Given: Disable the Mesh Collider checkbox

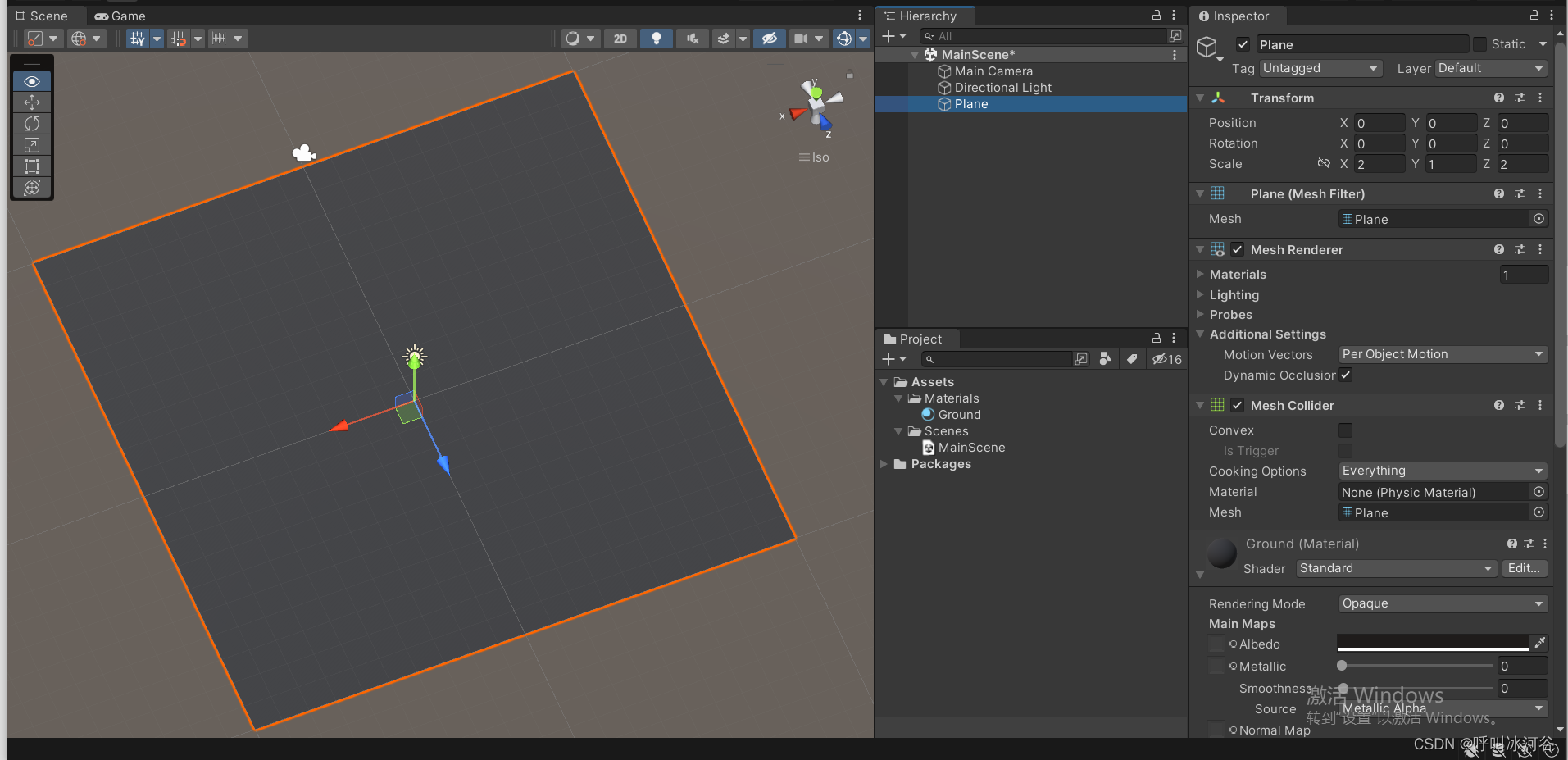Looking at the screenshot, I should (x=1238, y=405).
